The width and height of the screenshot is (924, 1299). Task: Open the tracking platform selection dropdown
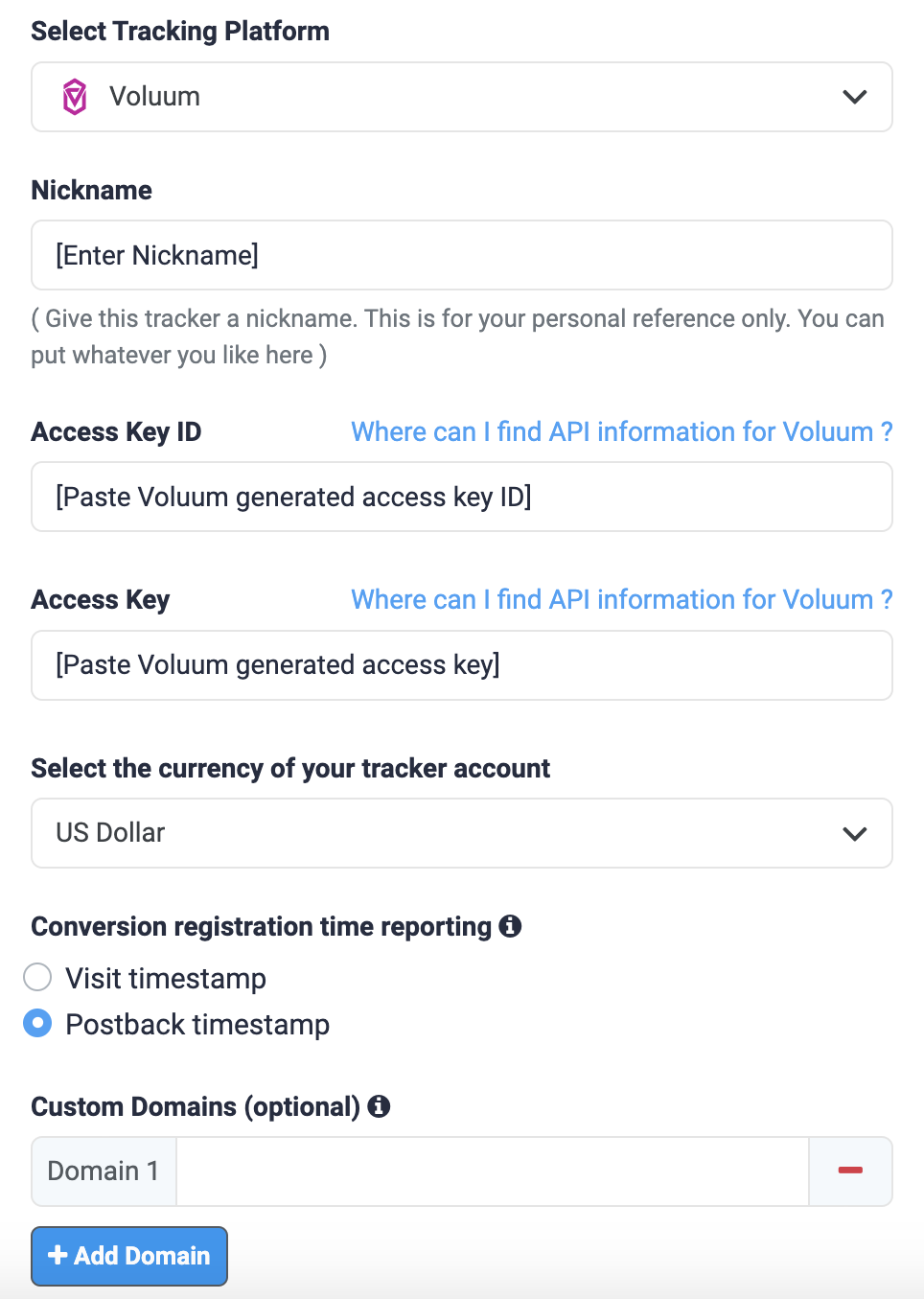[x=462, y=96]
